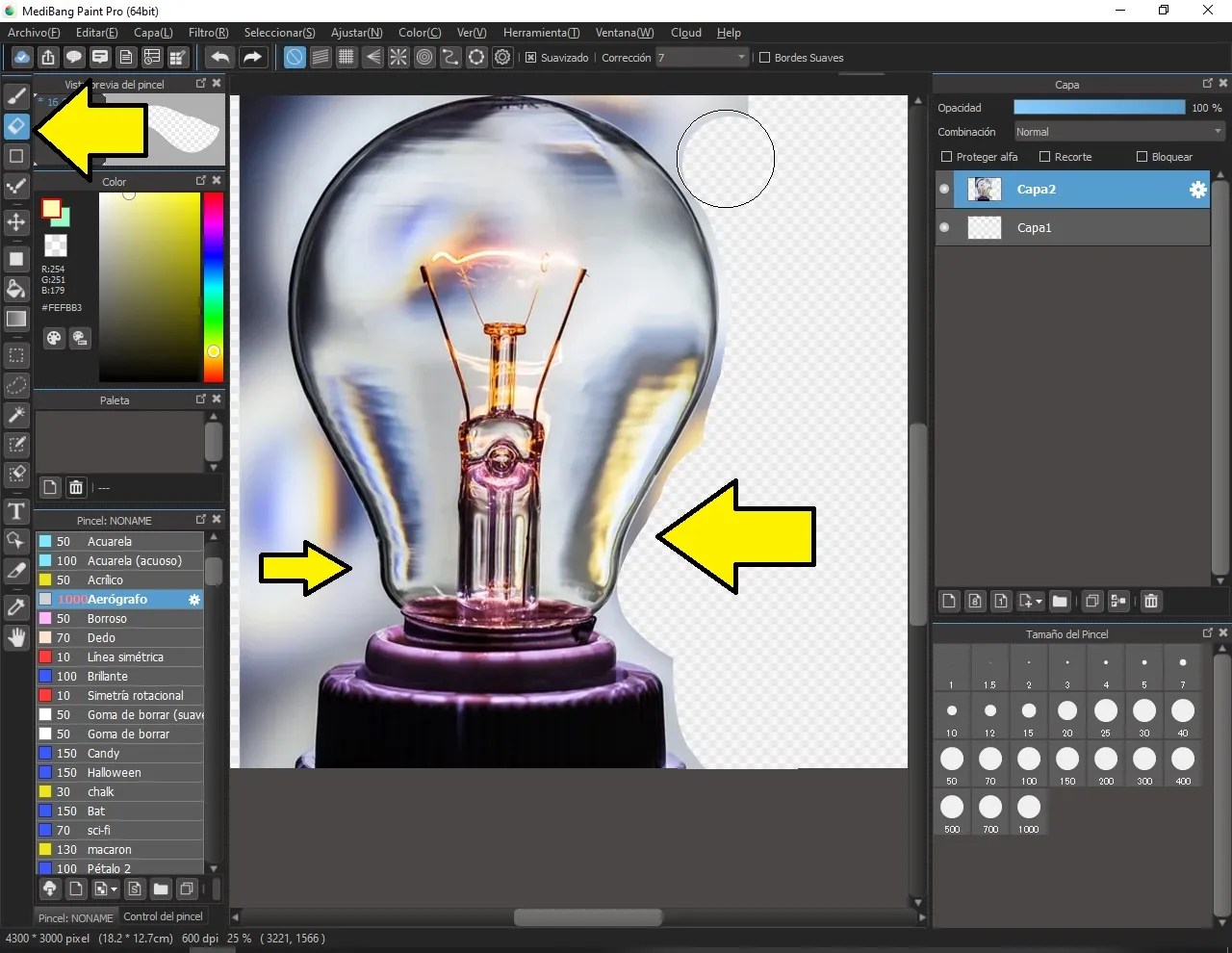Select the rectangular Select tool
Screen dimensions: 1232x953
click(16, 355)
